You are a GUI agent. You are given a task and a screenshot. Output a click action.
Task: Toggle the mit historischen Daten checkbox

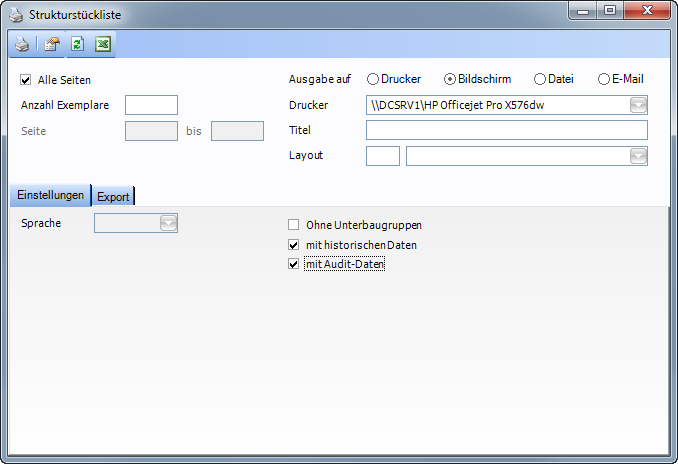[294, 245]
